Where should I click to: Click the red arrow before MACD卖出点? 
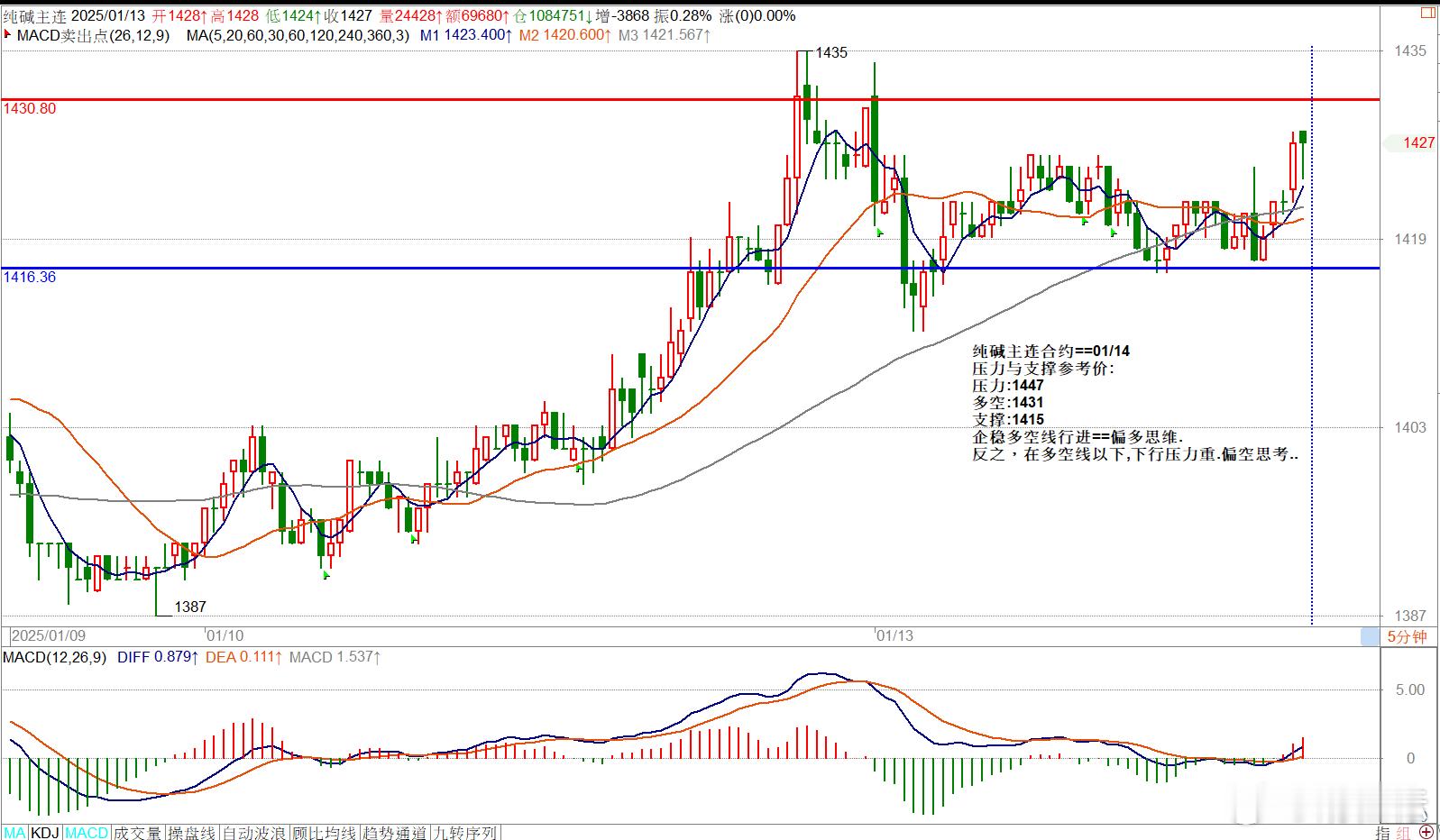(8, 36)
